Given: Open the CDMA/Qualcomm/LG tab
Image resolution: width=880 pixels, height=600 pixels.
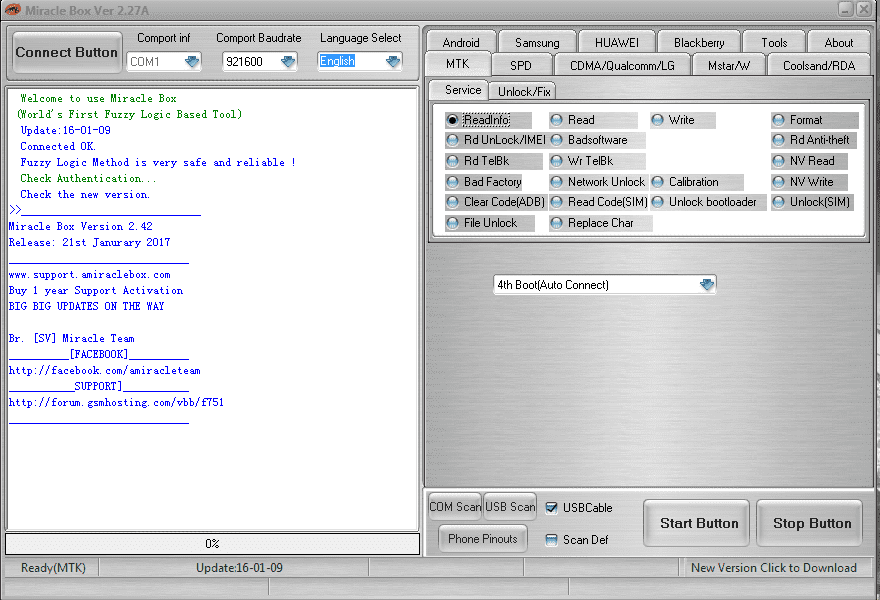Looking at the screenshot, I should click(622, 66).
